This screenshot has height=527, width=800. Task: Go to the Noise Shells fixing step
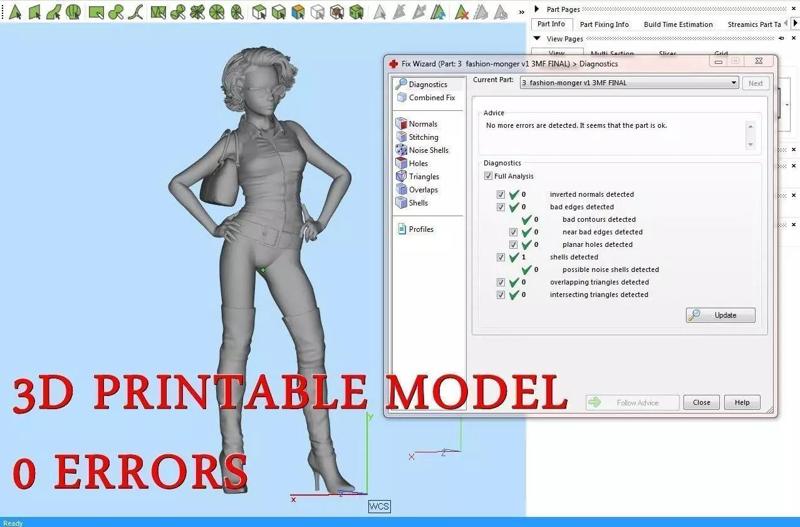pyautogui.click(x=429, y=150)
